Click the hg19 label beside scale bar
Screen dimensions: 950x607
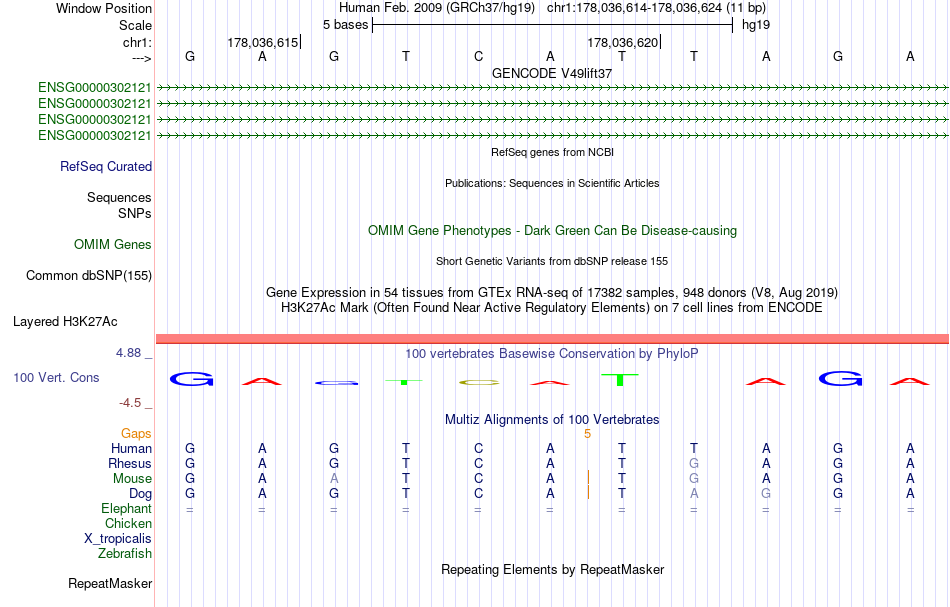(756, 25)
